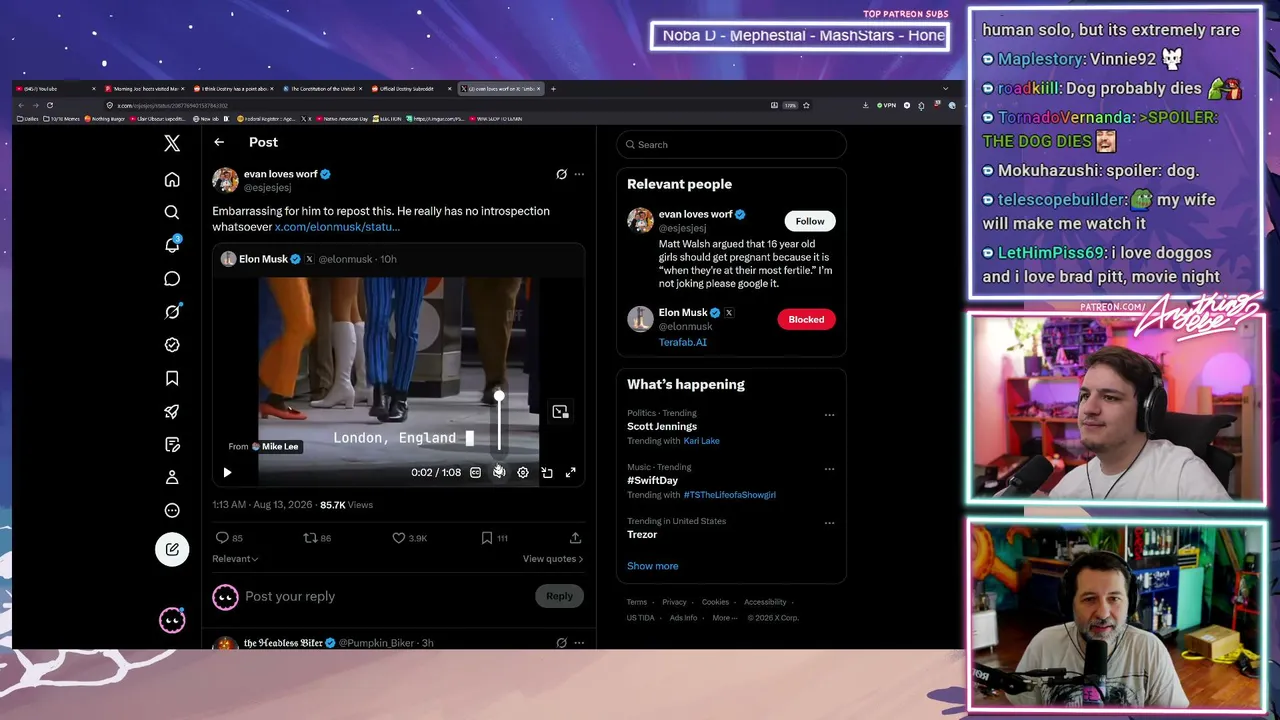The image size is (1280, 720).
Task: Follow evan loves worf
Action: click(x=810, y=221)
